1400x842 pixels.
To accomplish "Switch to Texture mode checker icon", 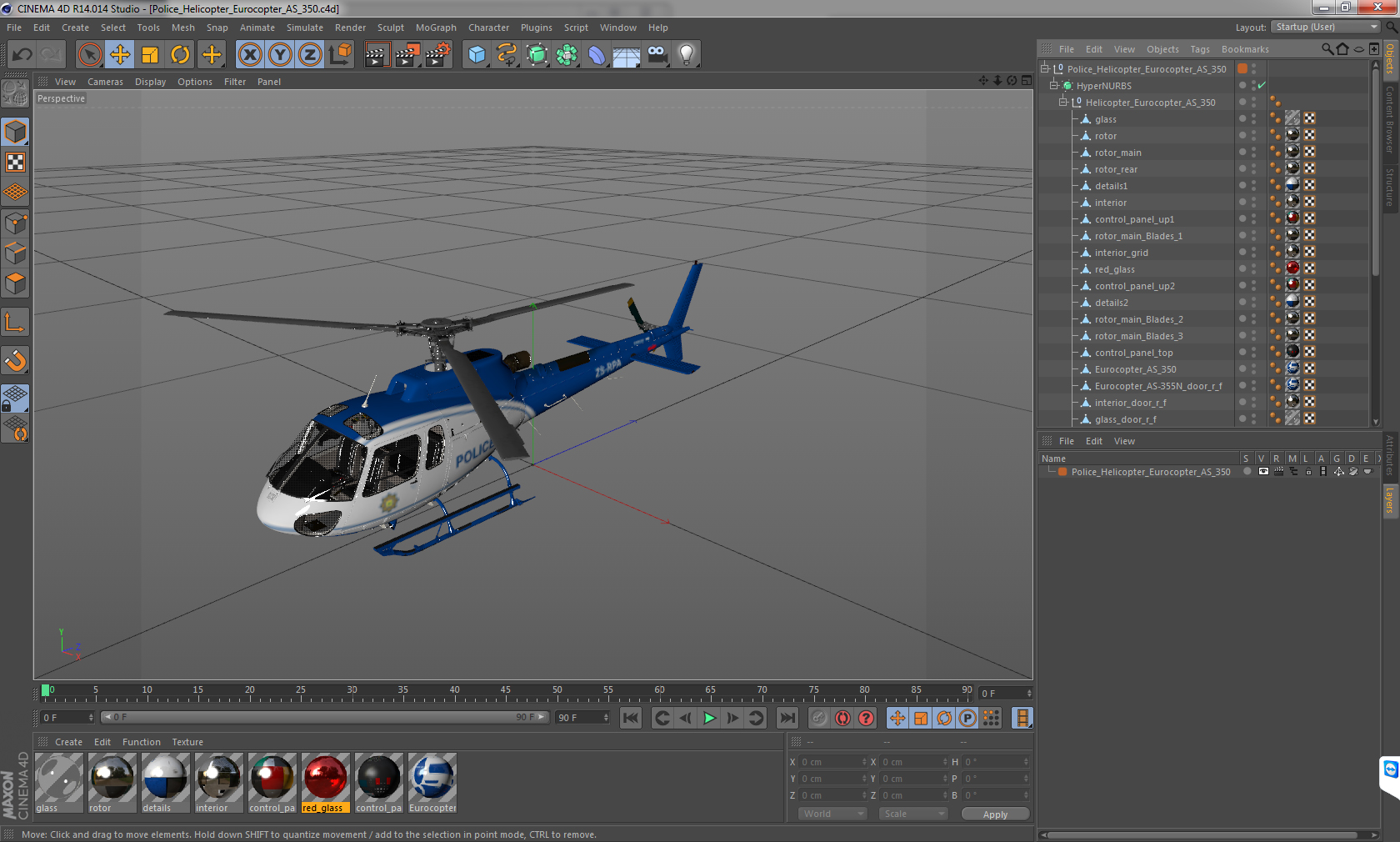I will pyautogui.click(x=16, y=162).
